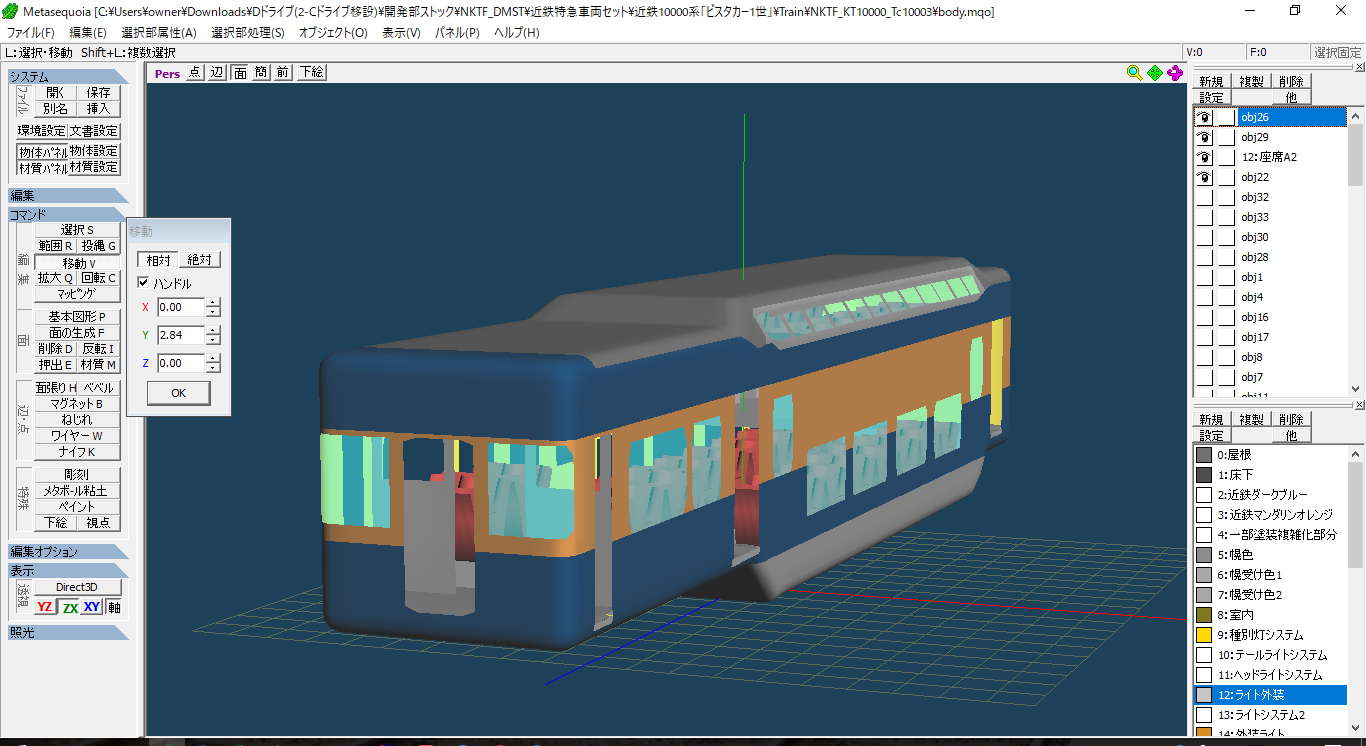
Task: Open the ファイル(F) menu
Action: click(x=31, y=33)
